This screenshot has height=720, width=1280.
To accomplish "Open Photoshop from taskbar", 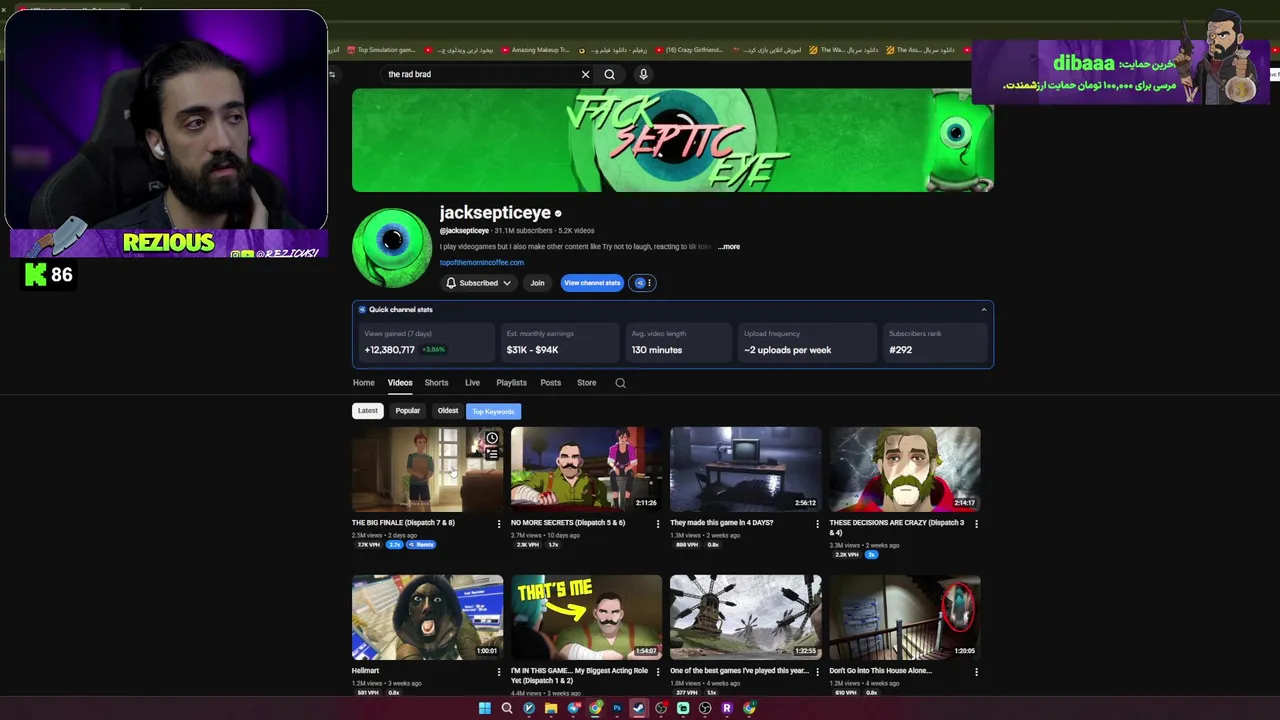I will coord(617,708).
